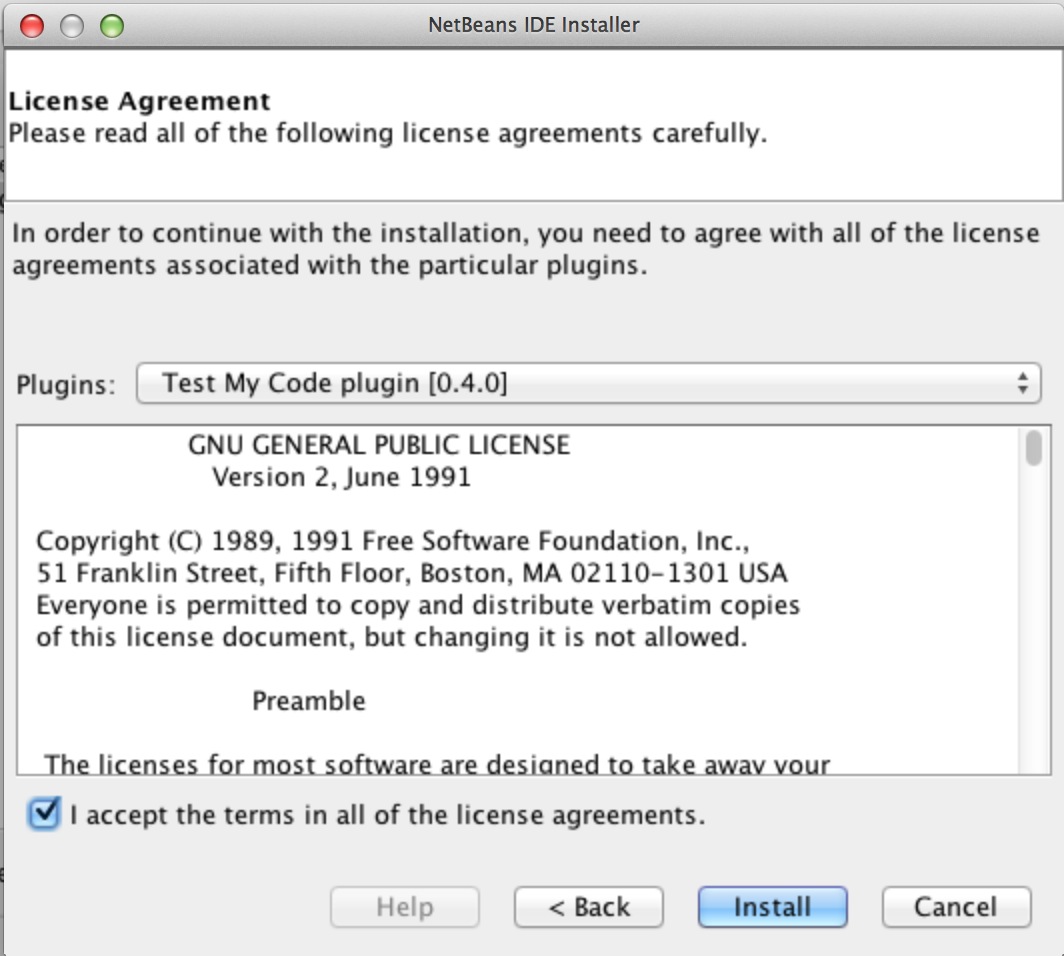The width and height of the screenshot is (1064, 956).
Task: Click the 'GNU GENERAL PUBLIC LICENSE' heading text
Action: (x=379, y=445)
